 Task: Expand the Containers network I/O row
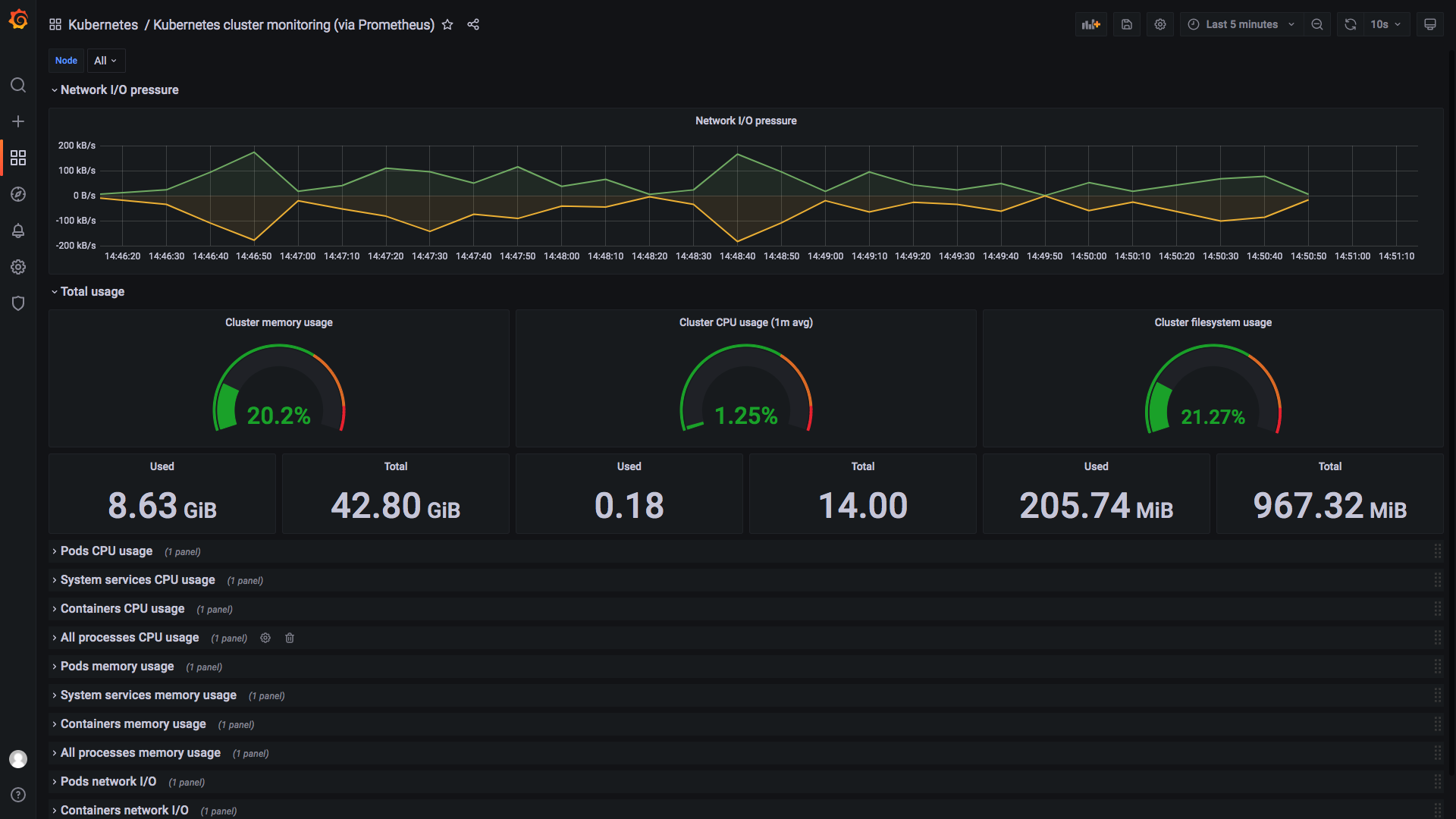point(120,810)
